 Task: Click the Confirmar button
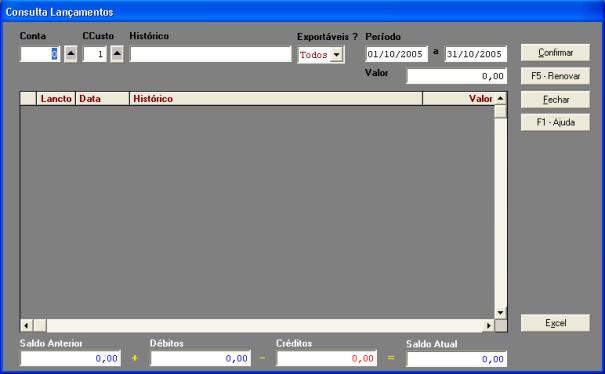coord(555,52)
